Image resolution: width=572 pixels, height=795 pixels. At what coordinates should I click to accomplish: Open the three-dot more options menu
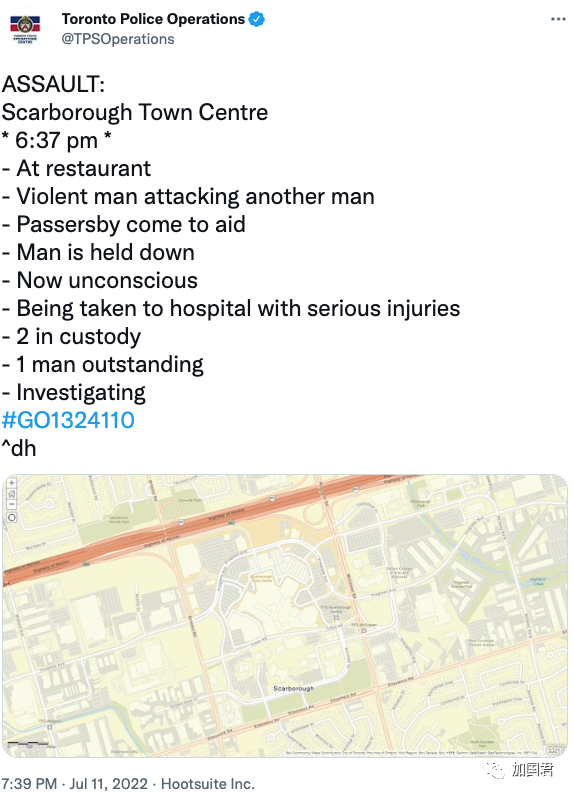[x=558, y=19]
